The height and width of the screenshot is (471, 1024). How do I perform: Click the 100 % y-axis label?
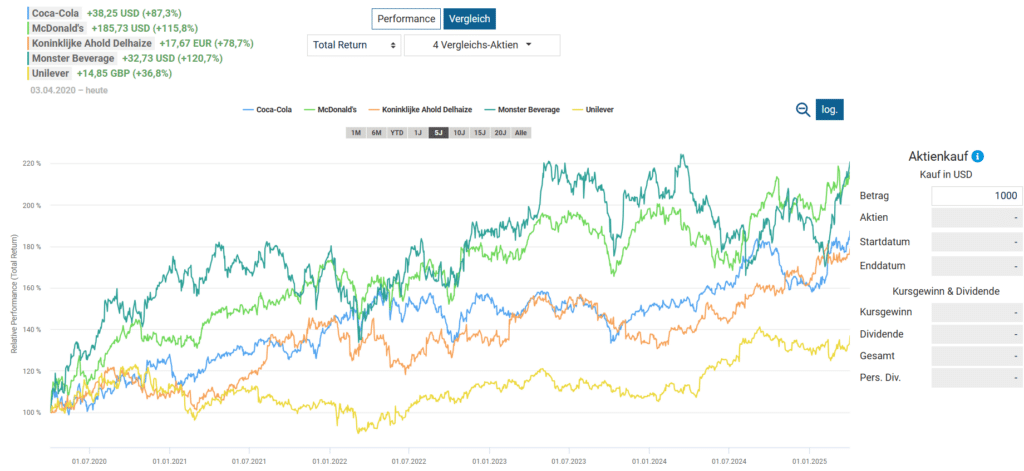33,412
